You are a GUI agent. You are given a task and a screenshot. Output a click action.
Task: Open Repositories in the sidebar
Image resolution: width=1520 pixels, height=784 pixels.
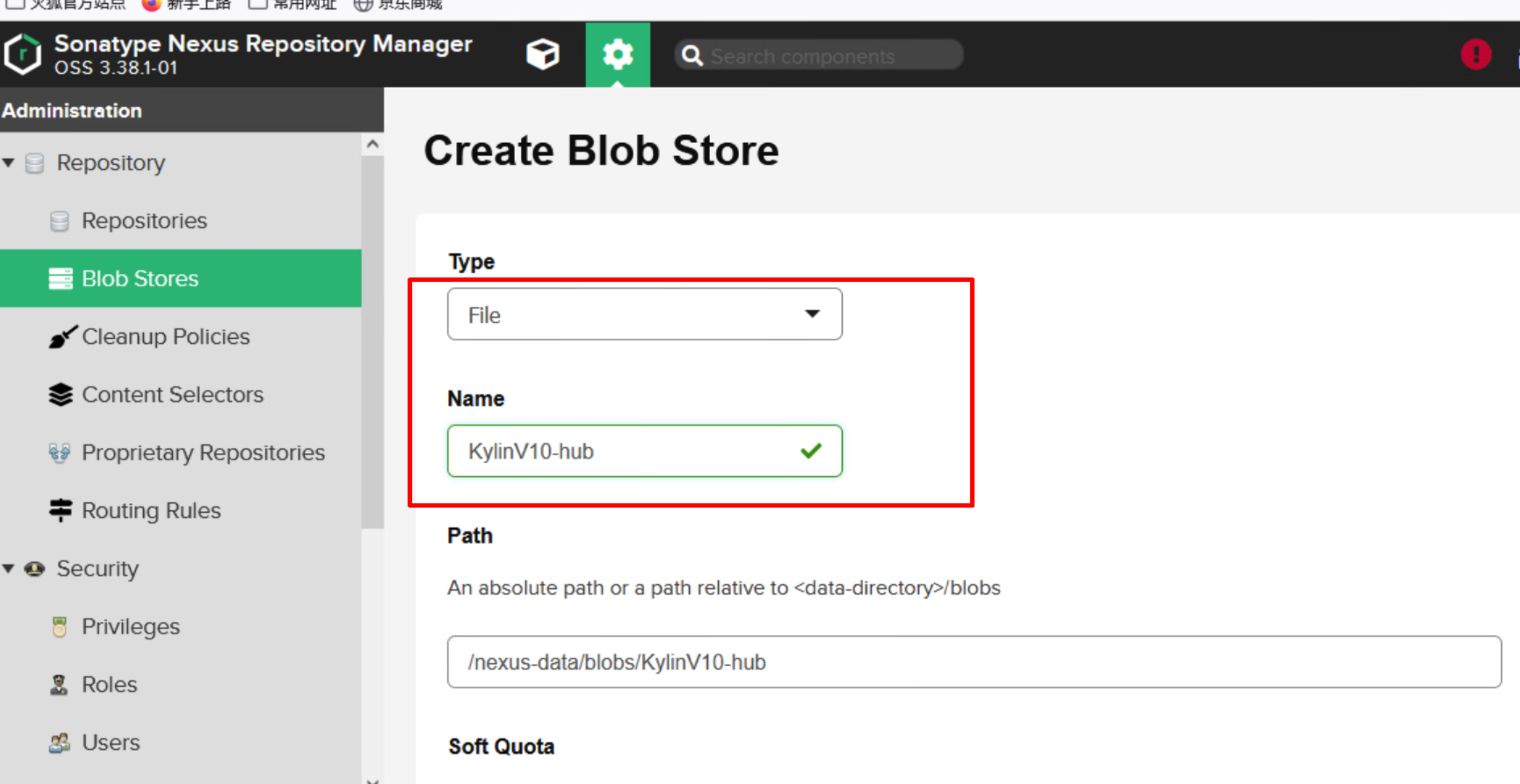click(144, 221)
